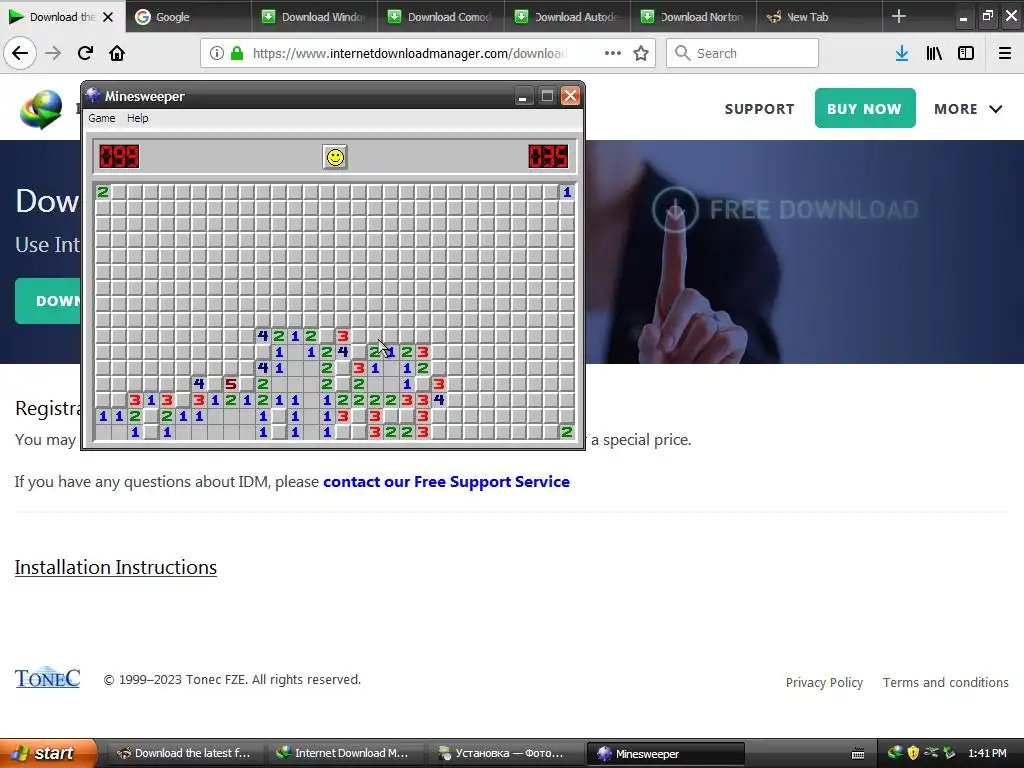Click the bottom-right green 2 tile
1024x768 pixels.
pos(567,432)
